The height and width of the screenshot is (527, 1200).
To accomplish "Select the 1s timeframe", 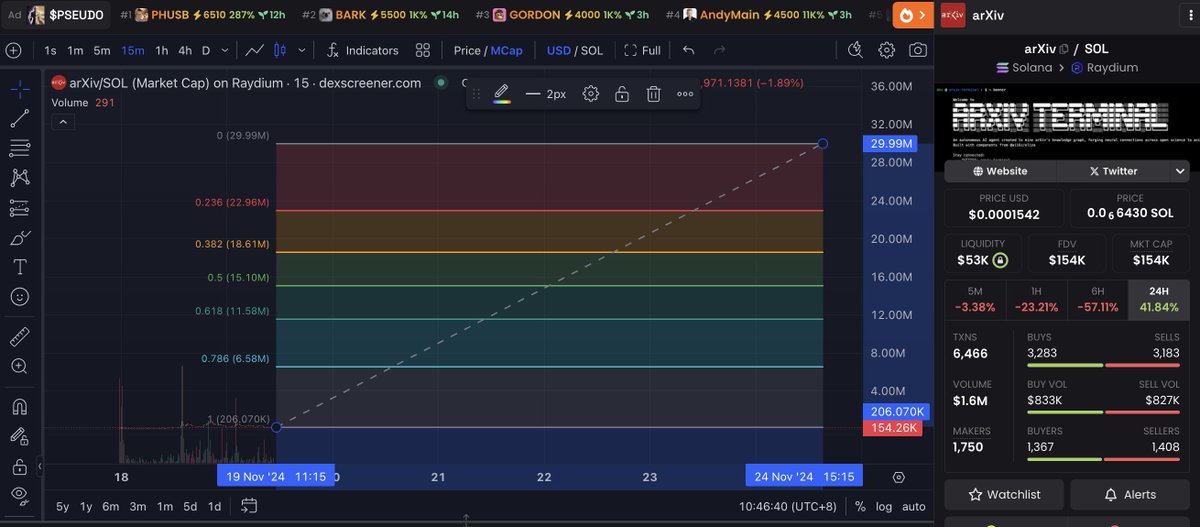I will pyautogui.click(x=50, y=50).
